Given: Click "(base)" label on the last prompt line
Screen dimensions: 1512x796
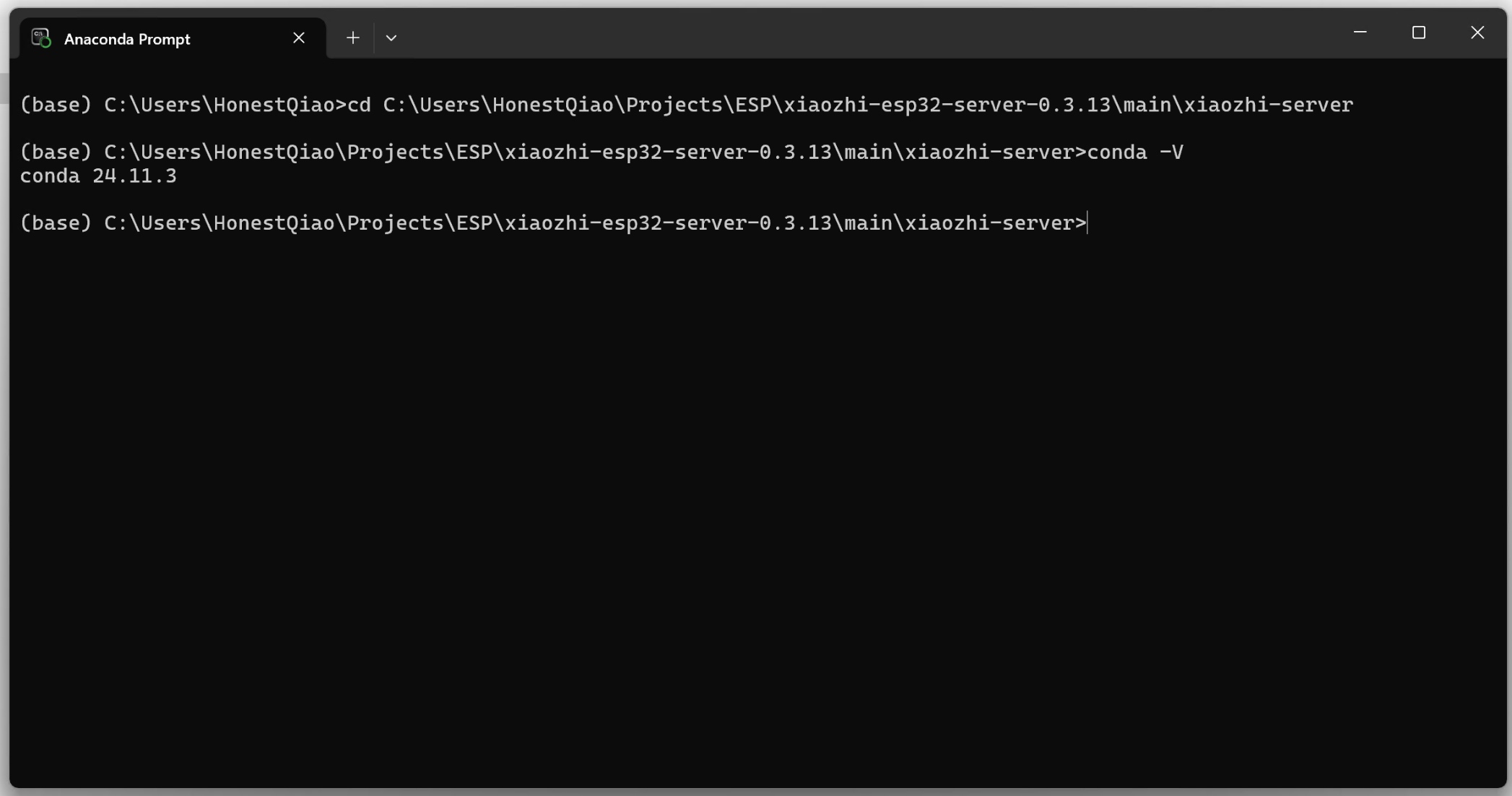Looking at the screenshot, I should pyautogui.click(x=56, y=222).
